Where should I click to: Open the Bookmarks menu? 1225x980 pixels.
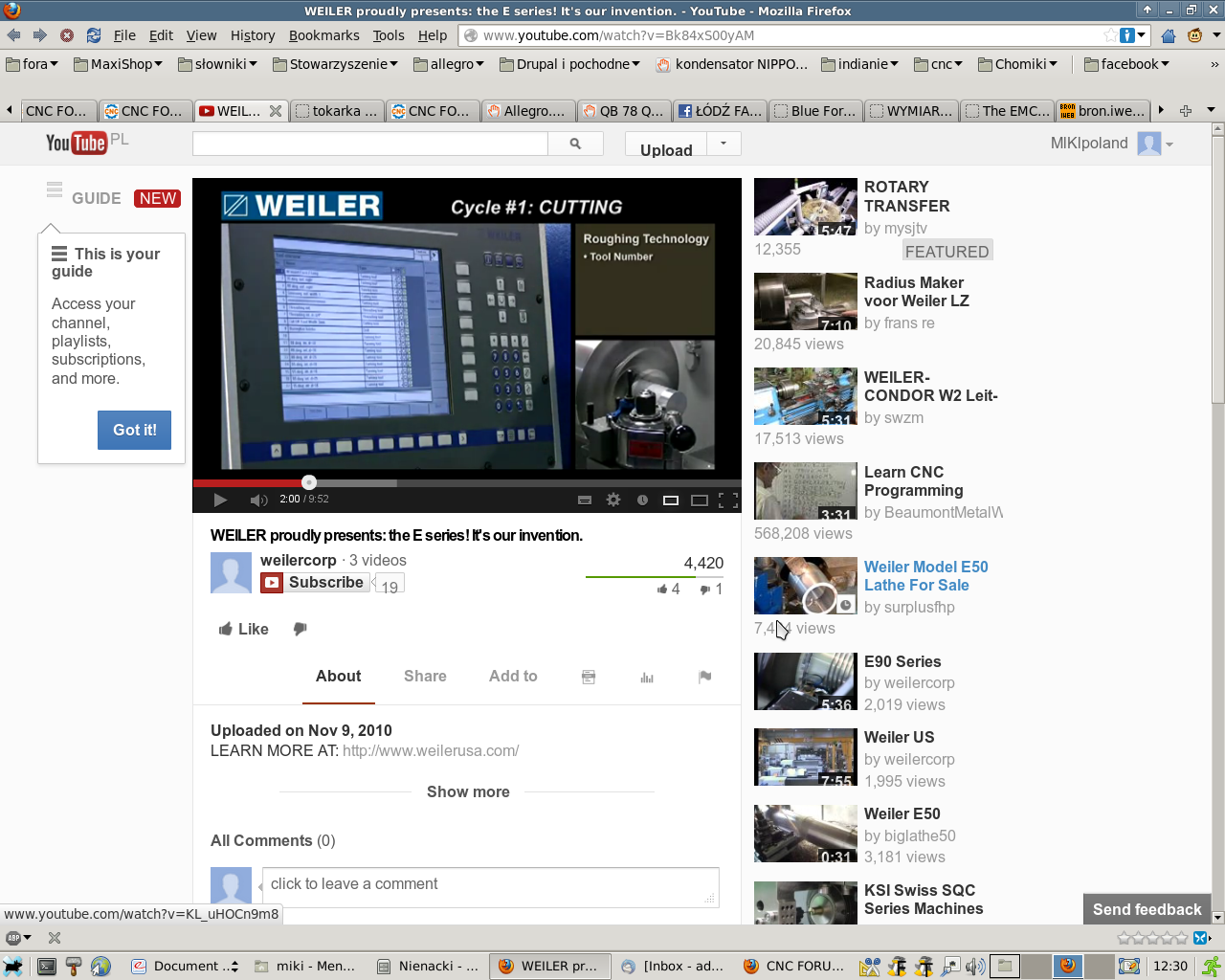click(x=324, y=35)
